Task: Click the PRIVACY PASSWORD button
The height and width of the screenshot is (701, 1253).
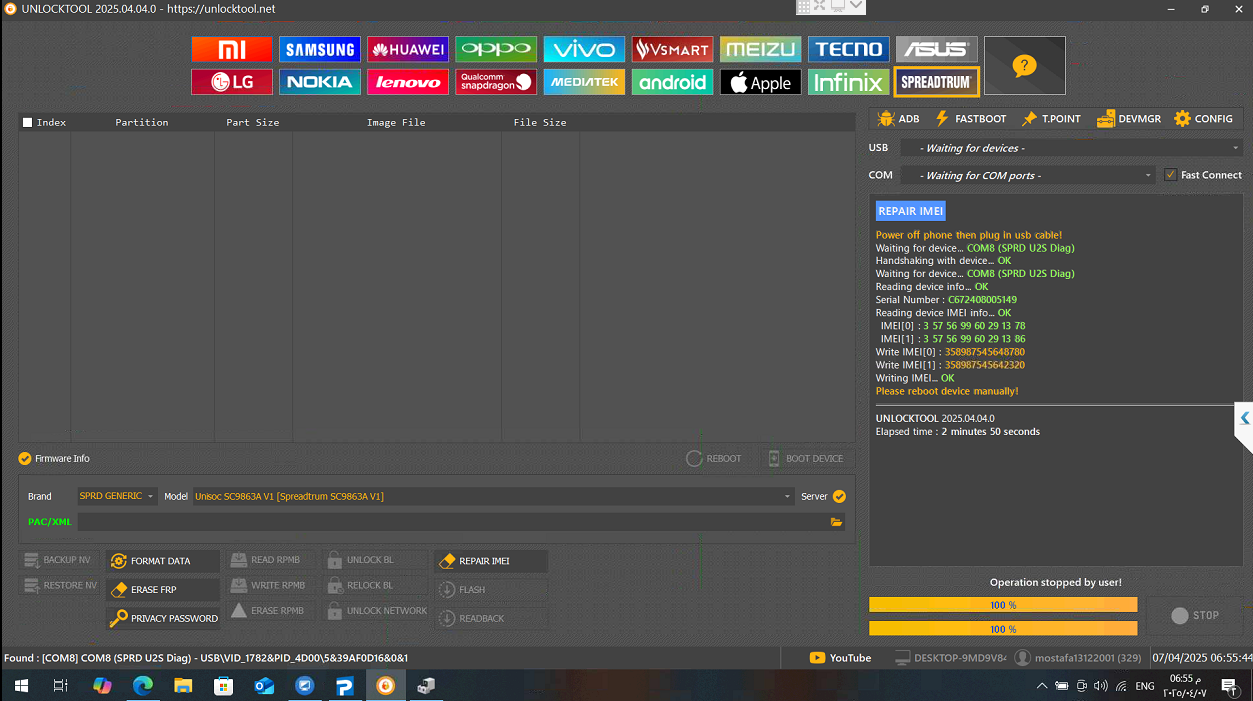Action: tap(163, 618)
